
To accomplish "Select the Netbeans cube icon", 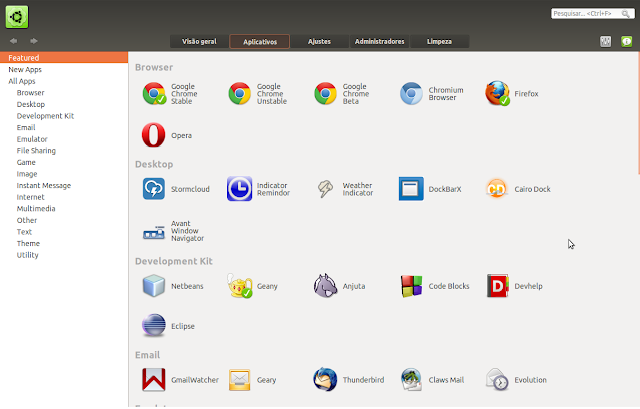I will tap(154, 286).
